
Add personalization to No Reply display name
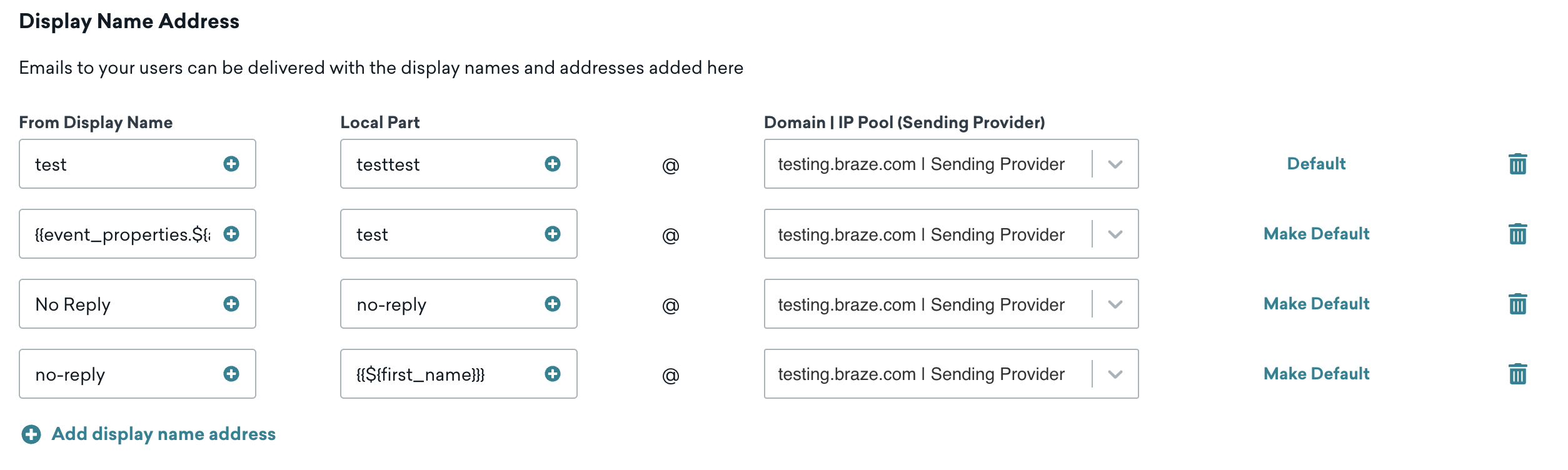[231, 304]
